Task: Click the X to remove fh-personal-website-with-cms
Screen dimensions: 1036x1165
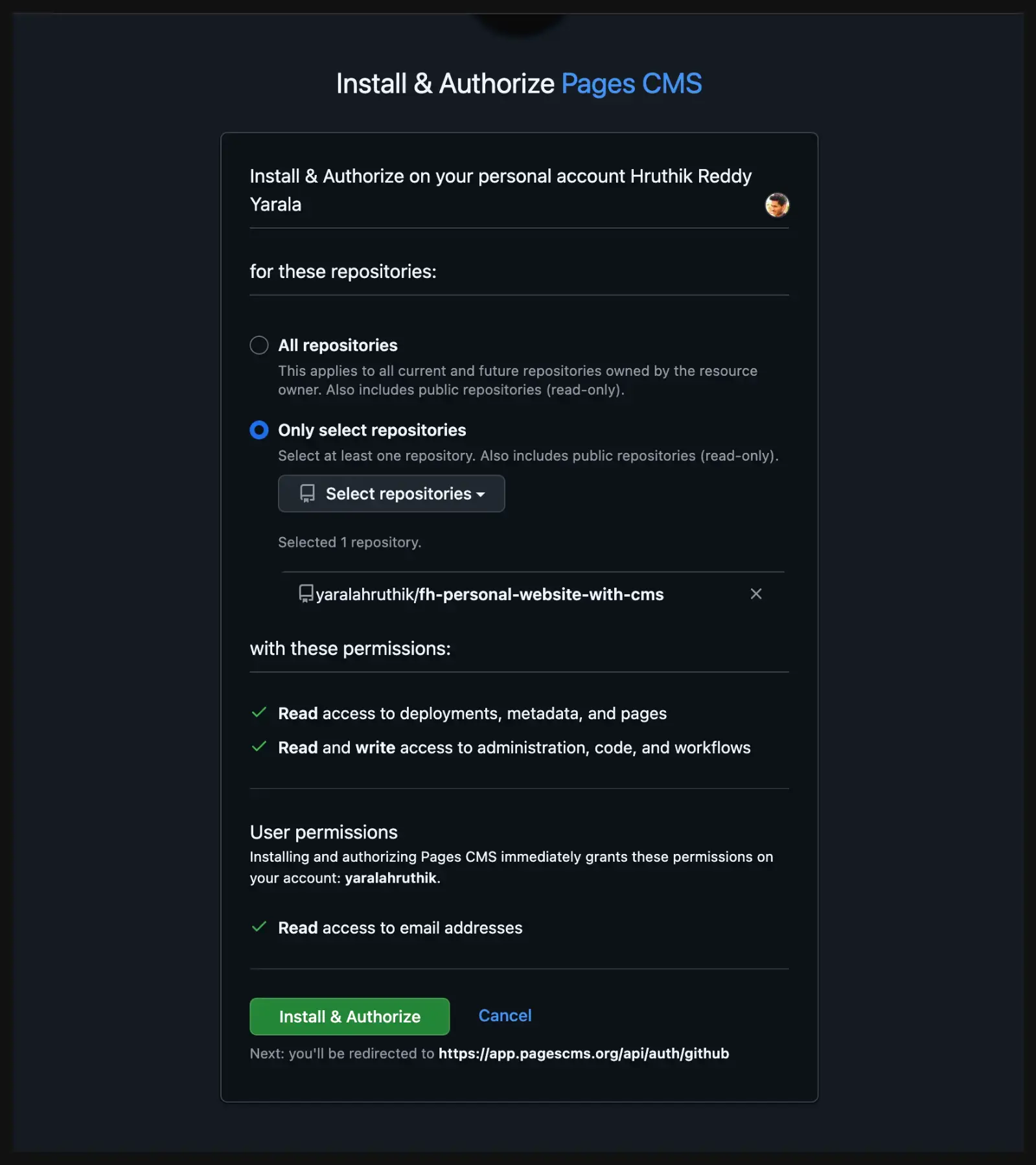Action: click(x=755, y=594)
